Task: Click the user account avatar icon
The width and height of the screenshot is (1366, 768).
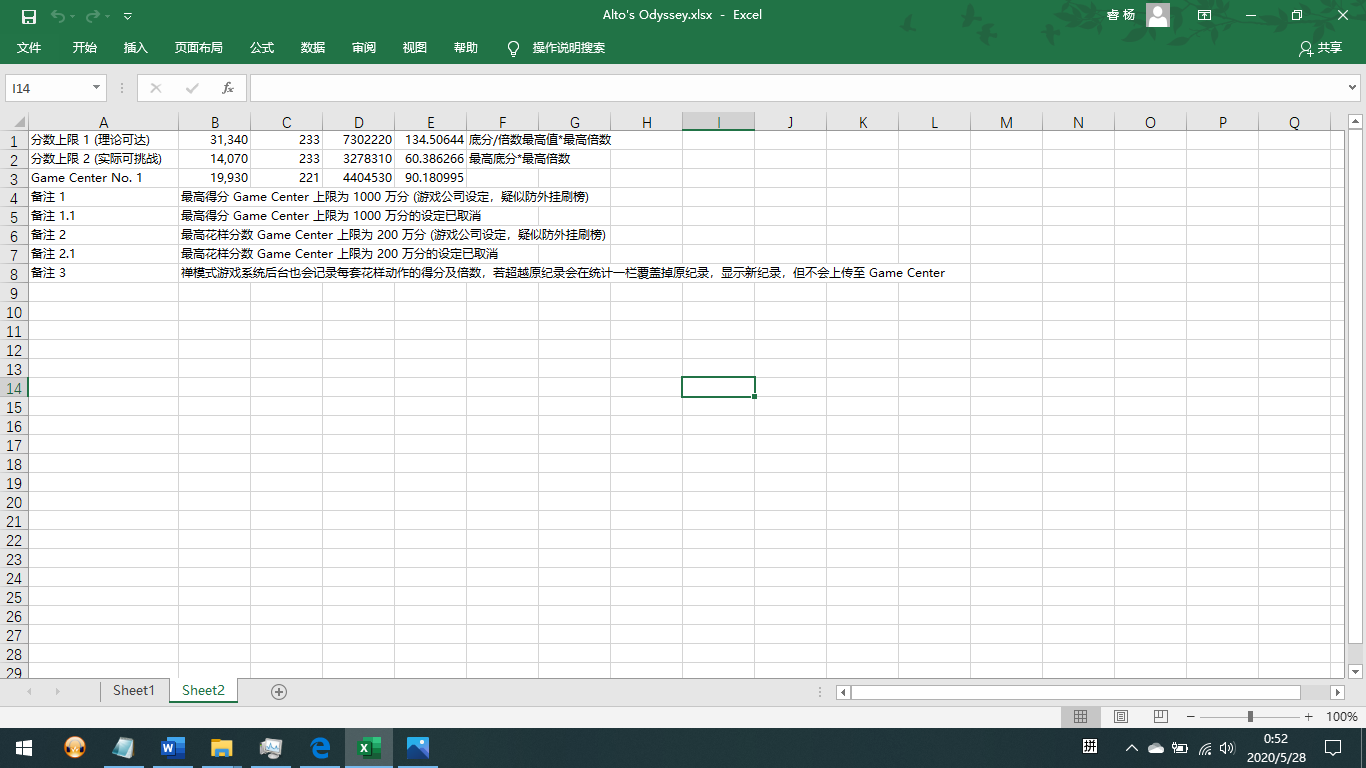Action: [x=1157, y=15]
